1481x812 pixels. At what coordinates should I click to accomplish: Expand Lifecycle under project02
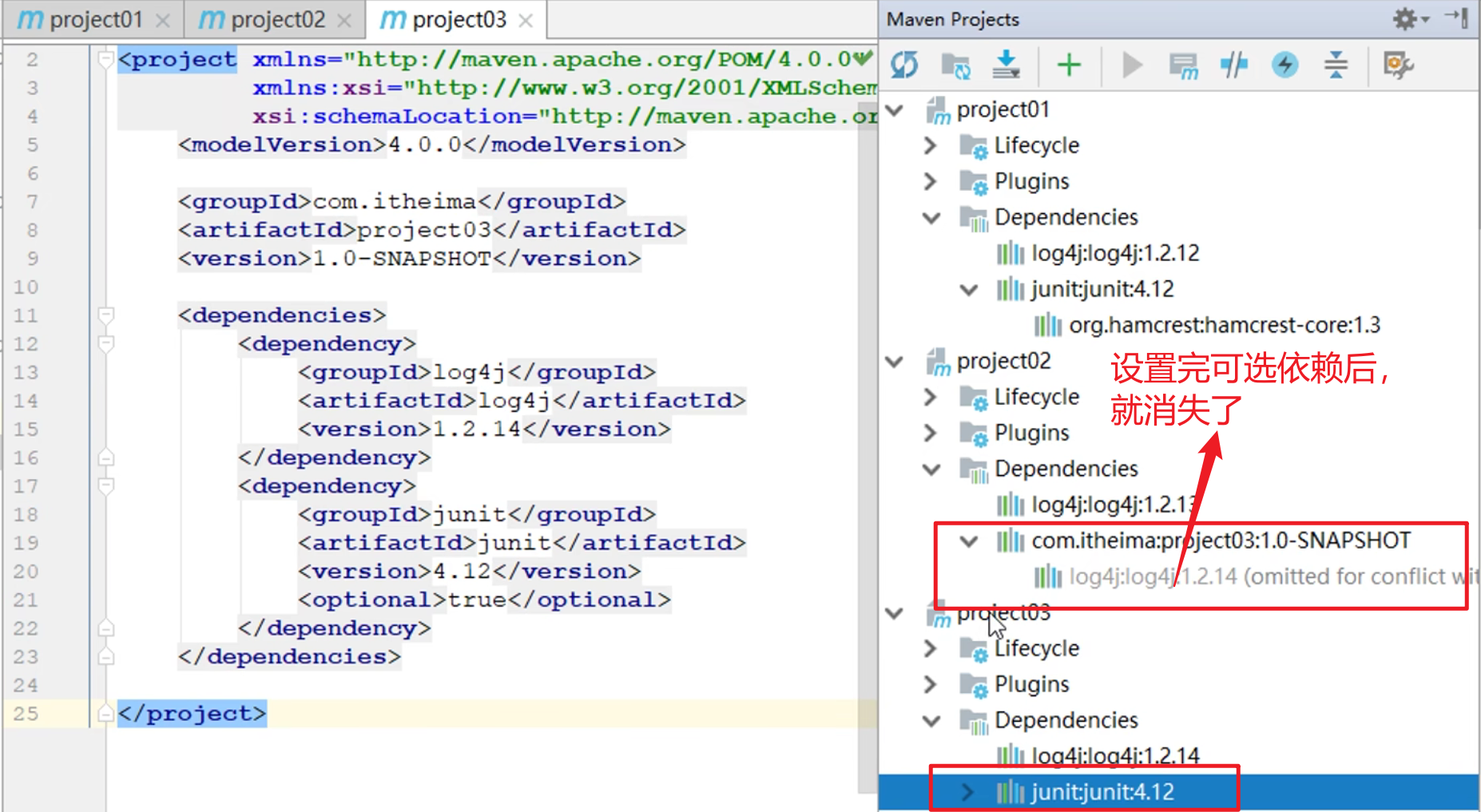coord(930,397)
